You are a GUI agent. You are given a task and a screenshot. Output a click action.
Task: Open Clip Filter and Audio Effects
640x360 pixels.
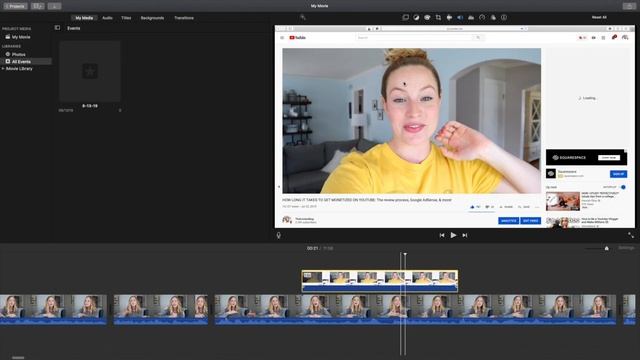pos(493,18)
